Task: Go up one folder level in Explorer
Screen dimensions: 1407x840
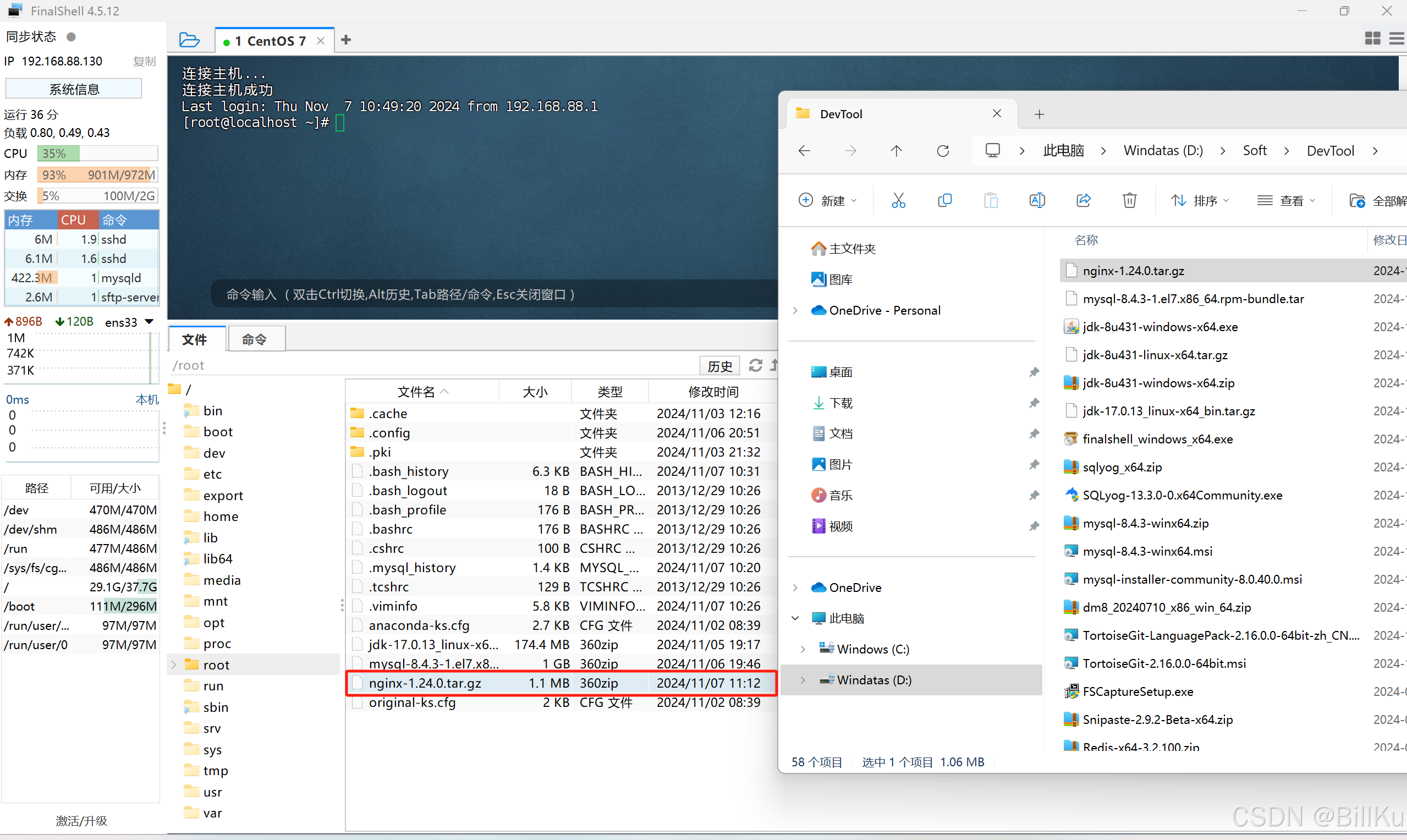Action: coord(896,151)
